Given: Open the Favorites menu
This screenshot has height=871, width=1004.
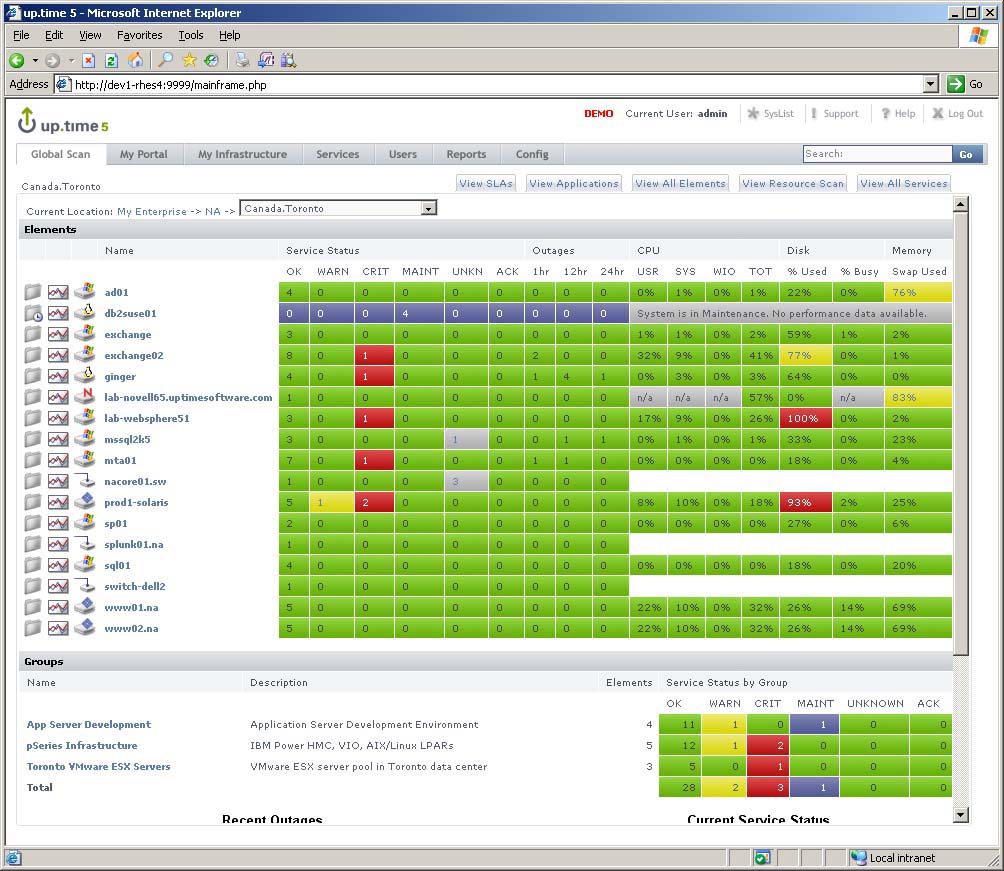Looking at the screenshot, I should click(139, 35).
